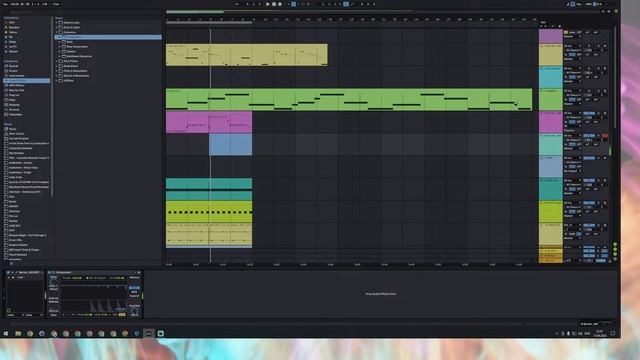Open Current Project under Places
640x360 pixels.
pyautogui.click(x=19, y=139)
